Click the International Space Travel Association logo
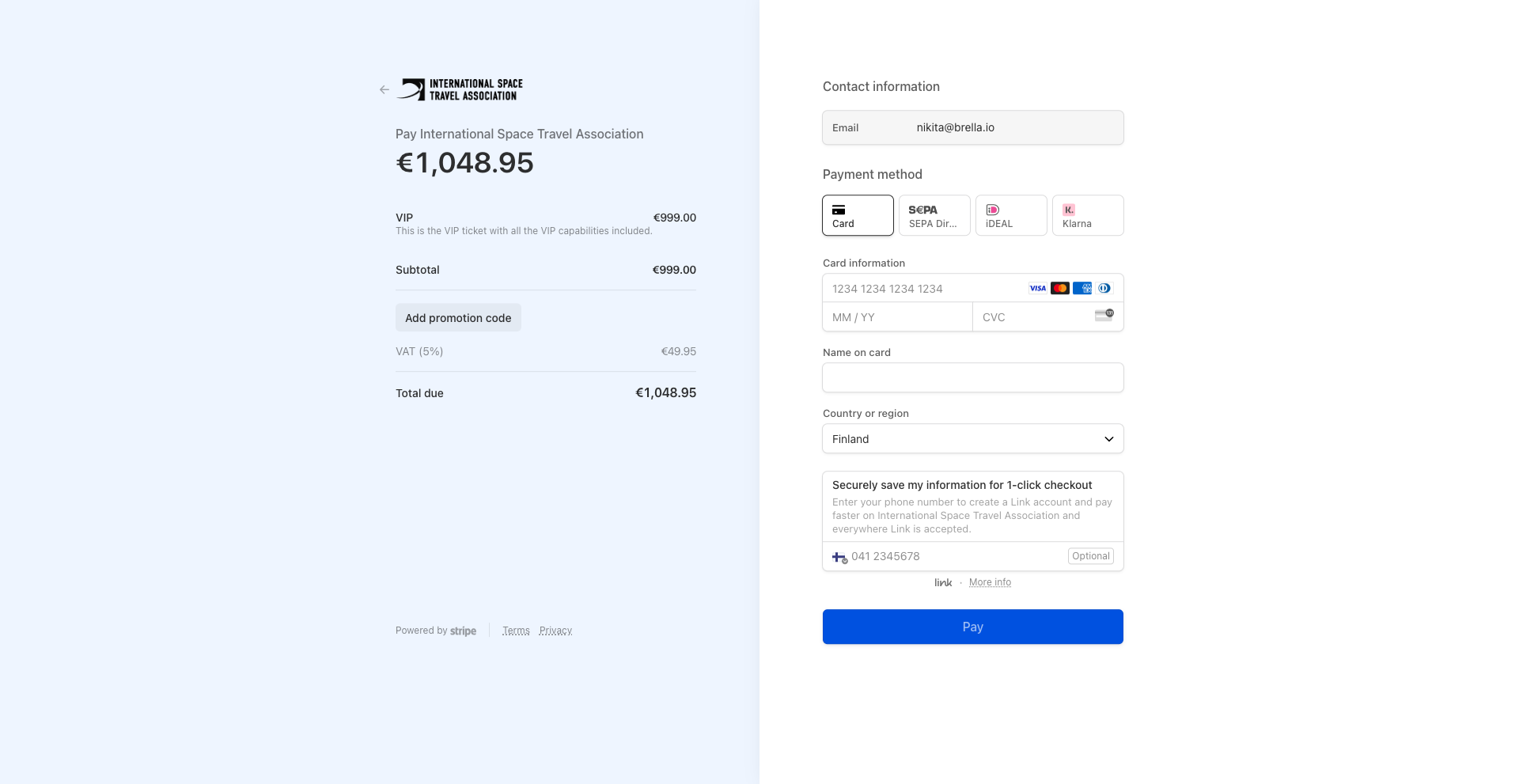 pyautogui.click(x=460, y=89)
